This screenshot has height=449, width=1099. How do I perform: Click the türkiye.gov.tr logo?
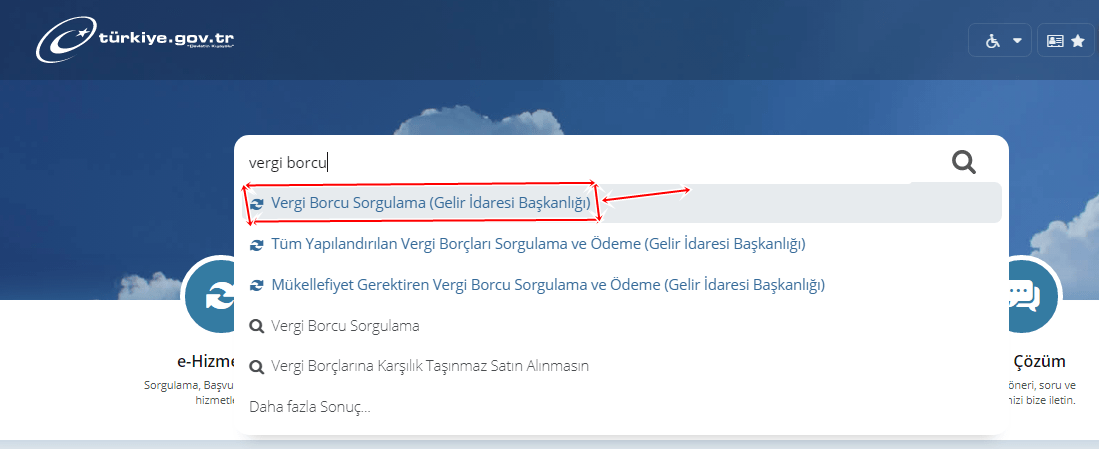pos(135,41)
